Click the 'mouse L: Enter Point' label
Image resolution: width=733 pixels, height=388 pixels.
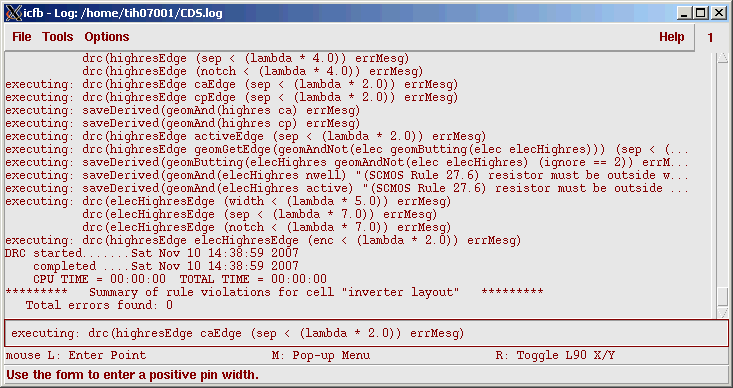(76, 355)
